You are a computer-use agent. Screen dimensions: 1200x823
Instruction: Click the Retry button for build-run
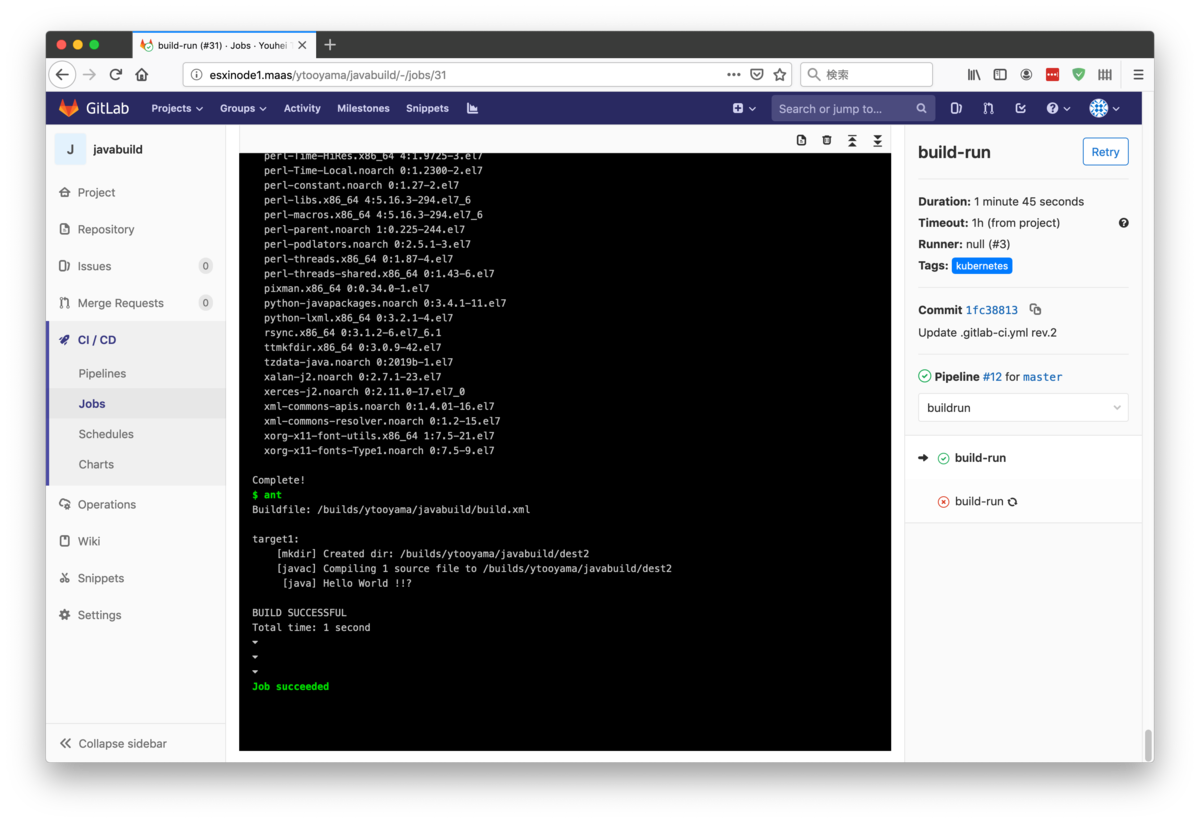(1104, 151)
